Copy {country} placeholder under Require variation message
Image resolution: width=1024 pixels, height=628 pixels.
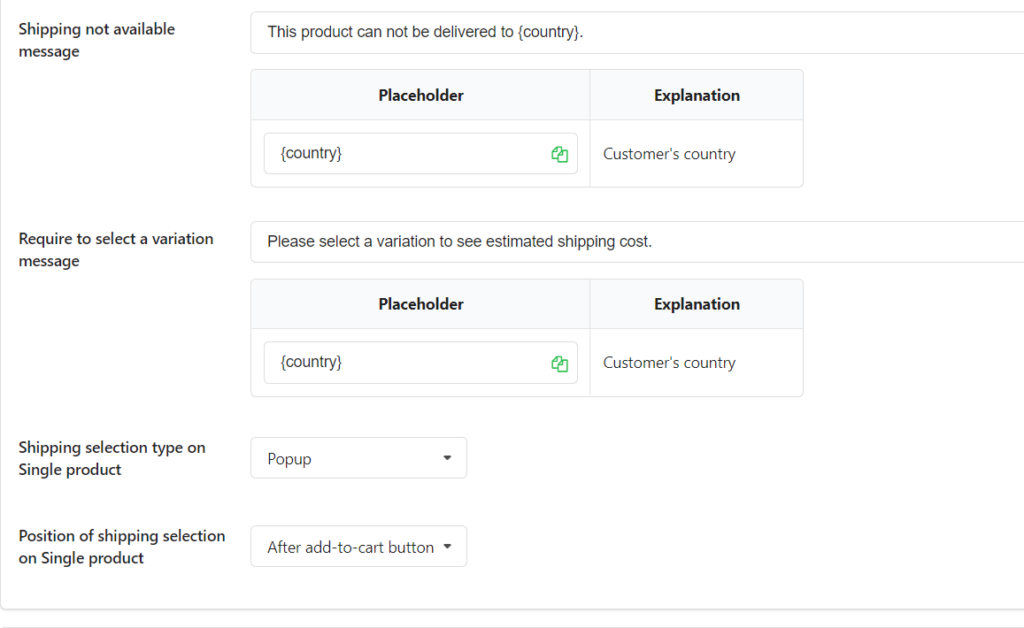tap(559, 364)
